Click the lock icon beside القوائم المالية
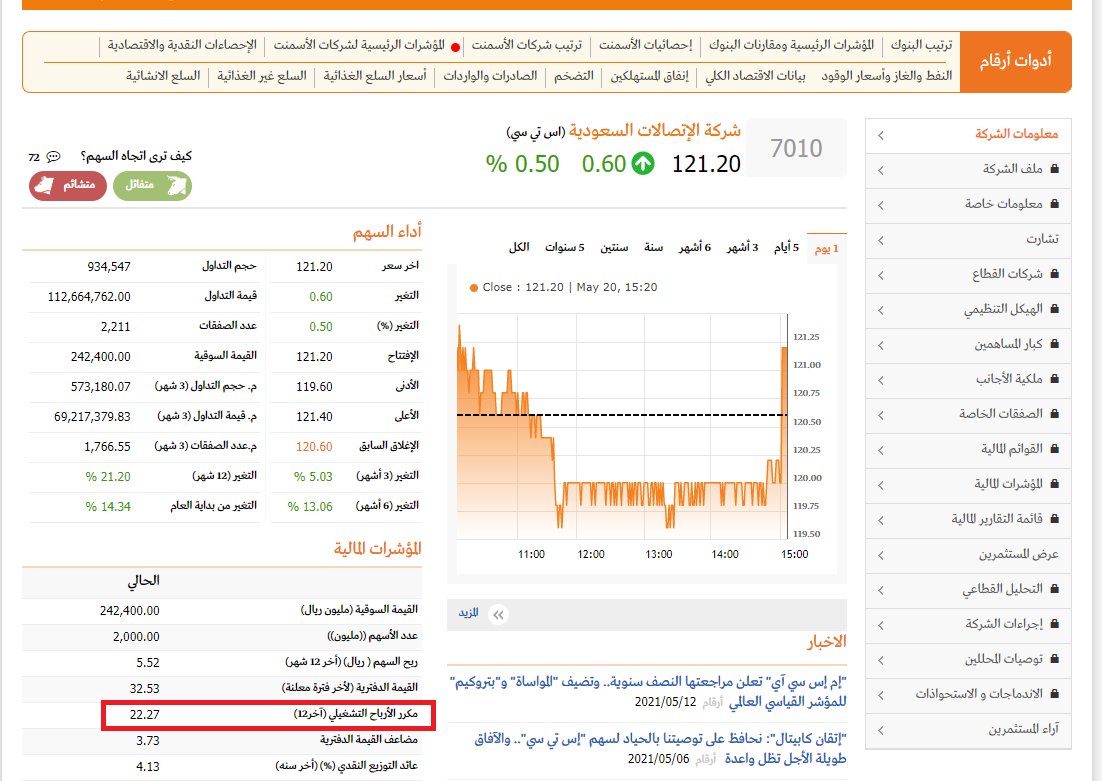The height and width of the screenshot is (781, 1102). point(1054,448)
